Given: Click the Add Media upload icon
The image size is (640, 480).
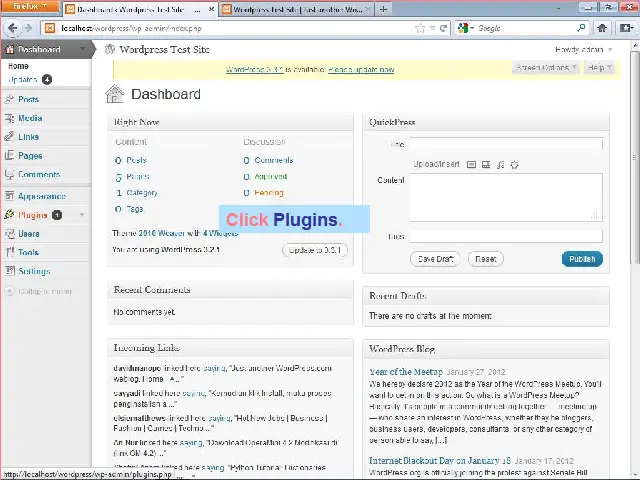Looking at the screenshot, I should (514, 164).
